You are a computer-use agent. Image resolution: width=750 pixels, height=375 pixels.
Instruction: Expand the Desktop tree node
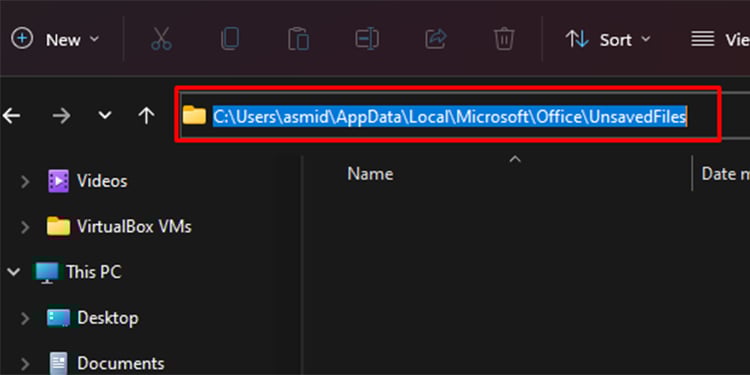(25, 318)
